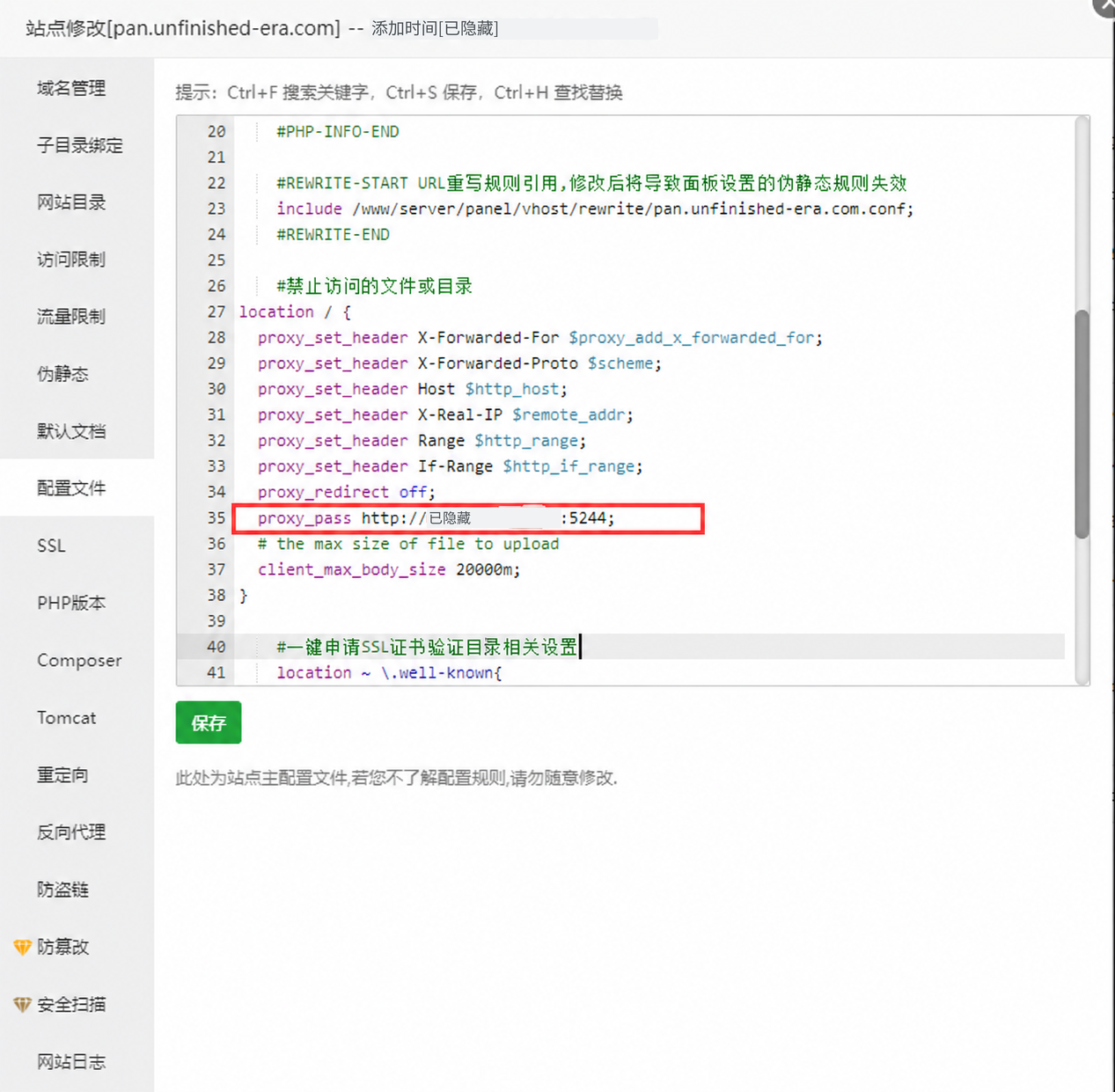Image resolution: width=1115 pixels, height=1092 pixels.
Task: Click the #REWRITE-START comment line
Action: (591, 183)
